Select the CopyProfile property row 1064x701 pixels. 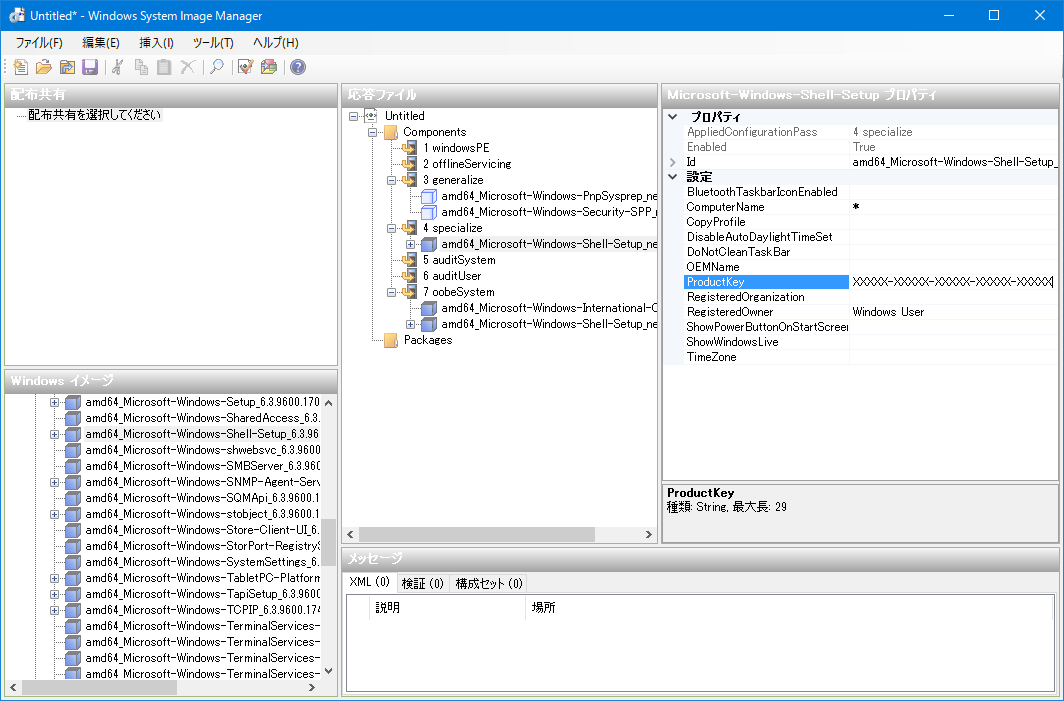coord(871,222)
